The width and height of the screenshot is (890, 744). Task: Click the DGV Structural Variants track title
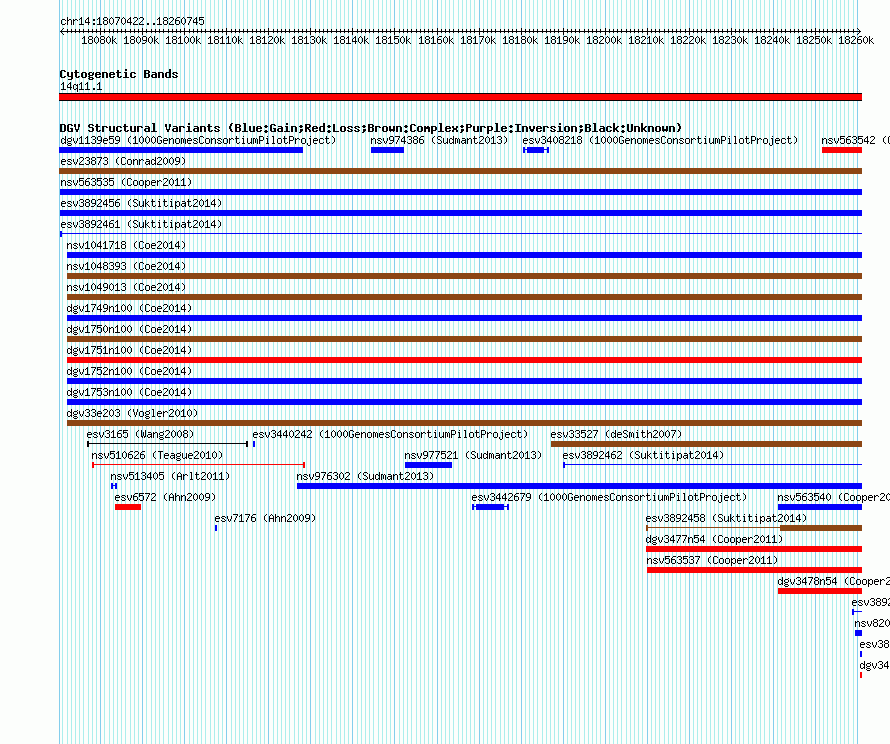371,128
